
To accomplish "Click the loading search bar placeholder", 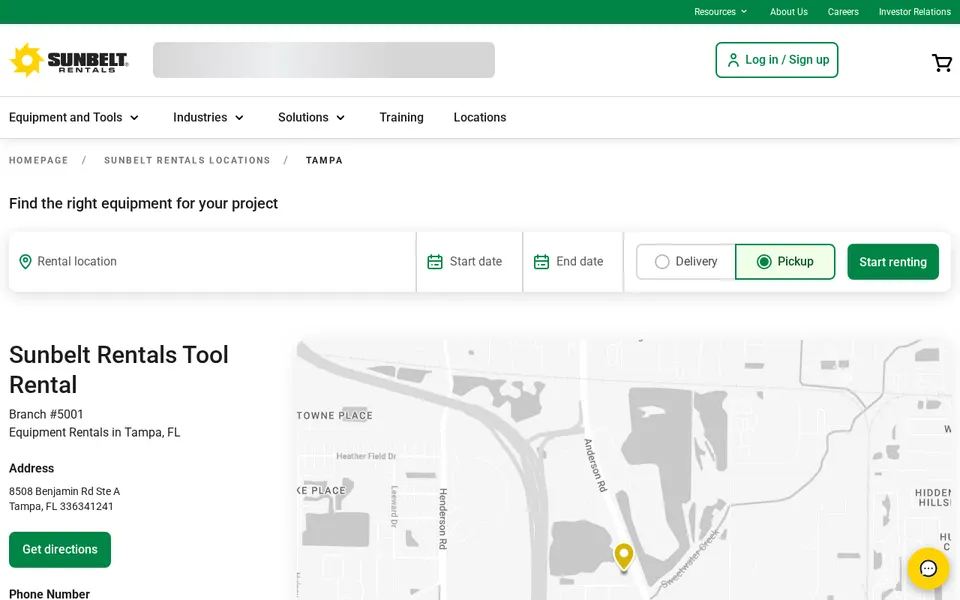I will pyautogui.click(x=324, y=60).
